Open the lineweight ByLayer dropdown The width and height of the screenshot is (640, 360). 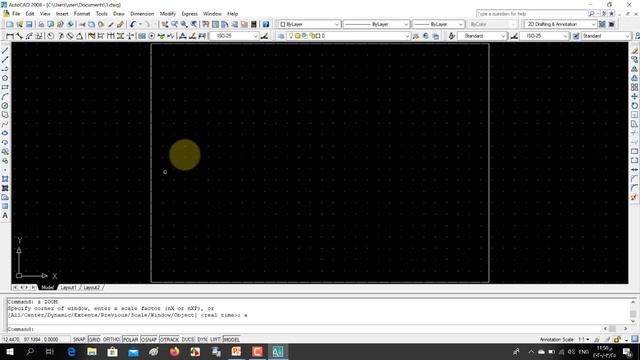pyautogui.click(x=438, y=24)
